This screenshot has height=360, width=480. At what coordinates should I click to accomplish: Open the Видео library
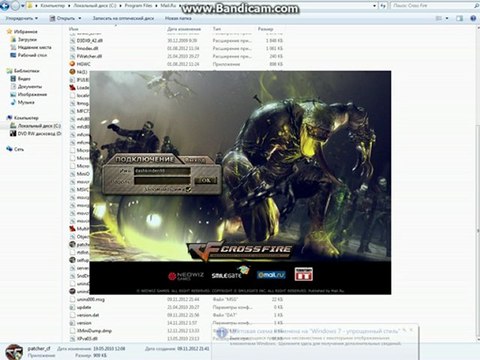24,79
